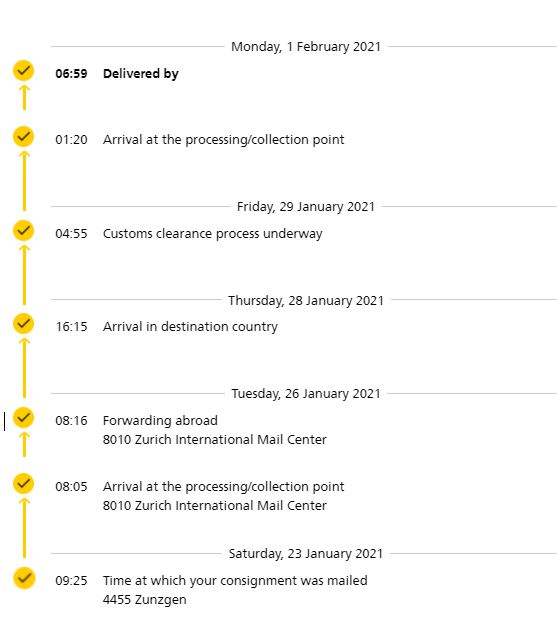Click the yellow arrow above the consignment mailed checkmark
The height and width of the screenshot is (628, 557).
click(24, 528)
